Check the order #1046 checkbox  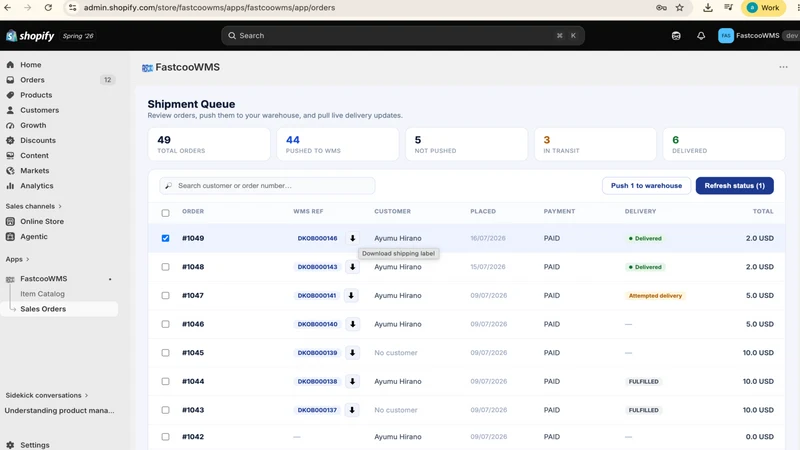coord(165,324)
